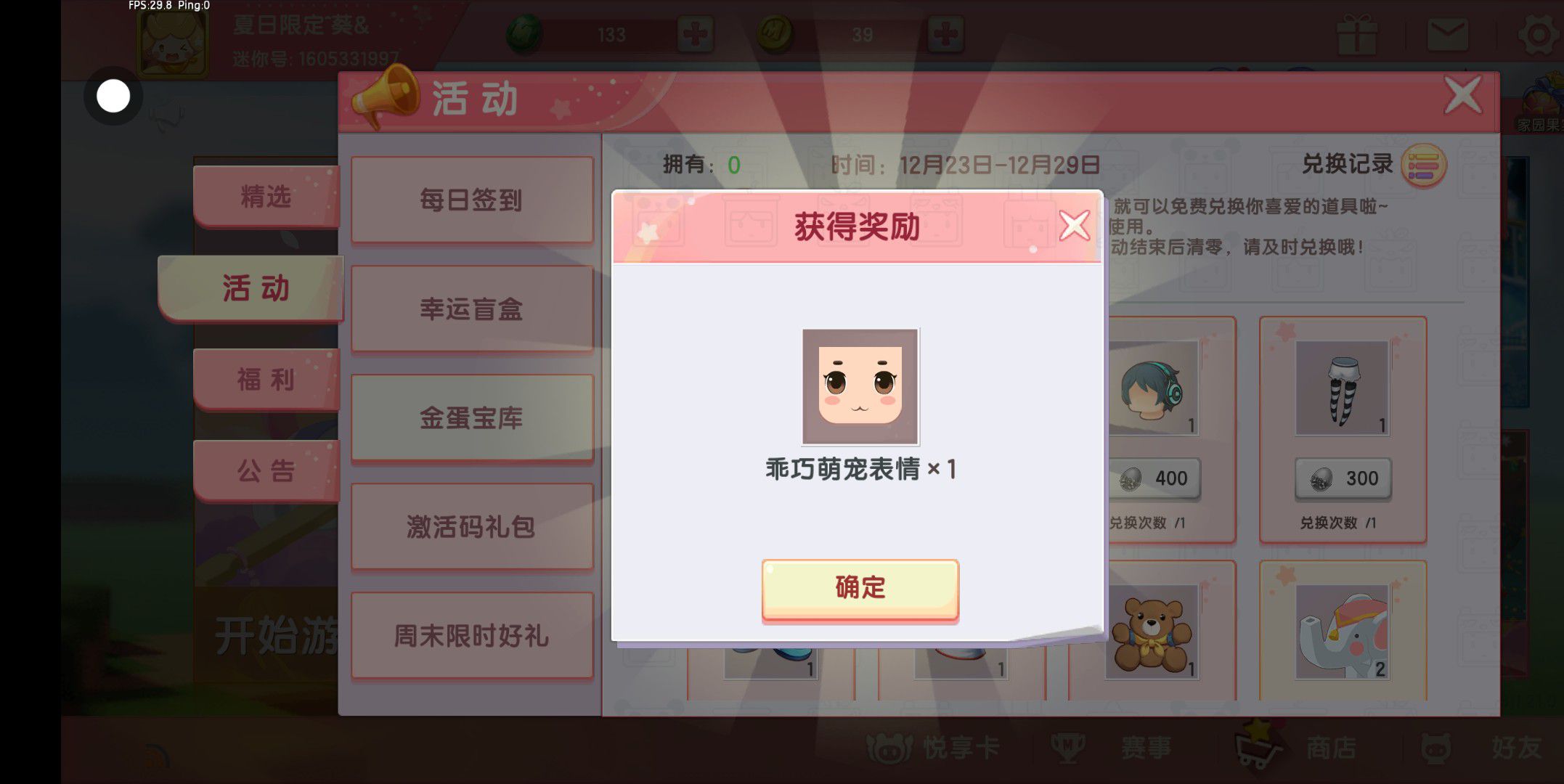1564x784 pixels.
Task: Tap the white floating record button
Action: (x=113, y=96)
